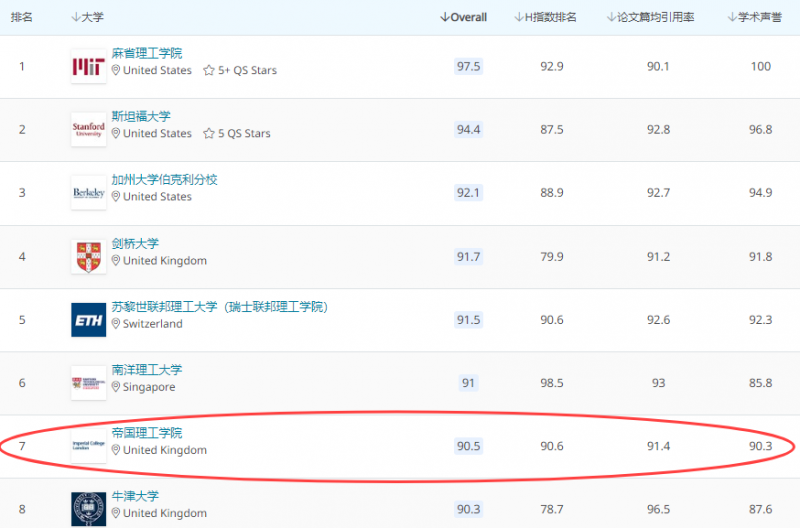Open the 剑桥大学 university link

click(x=135, y=243)
